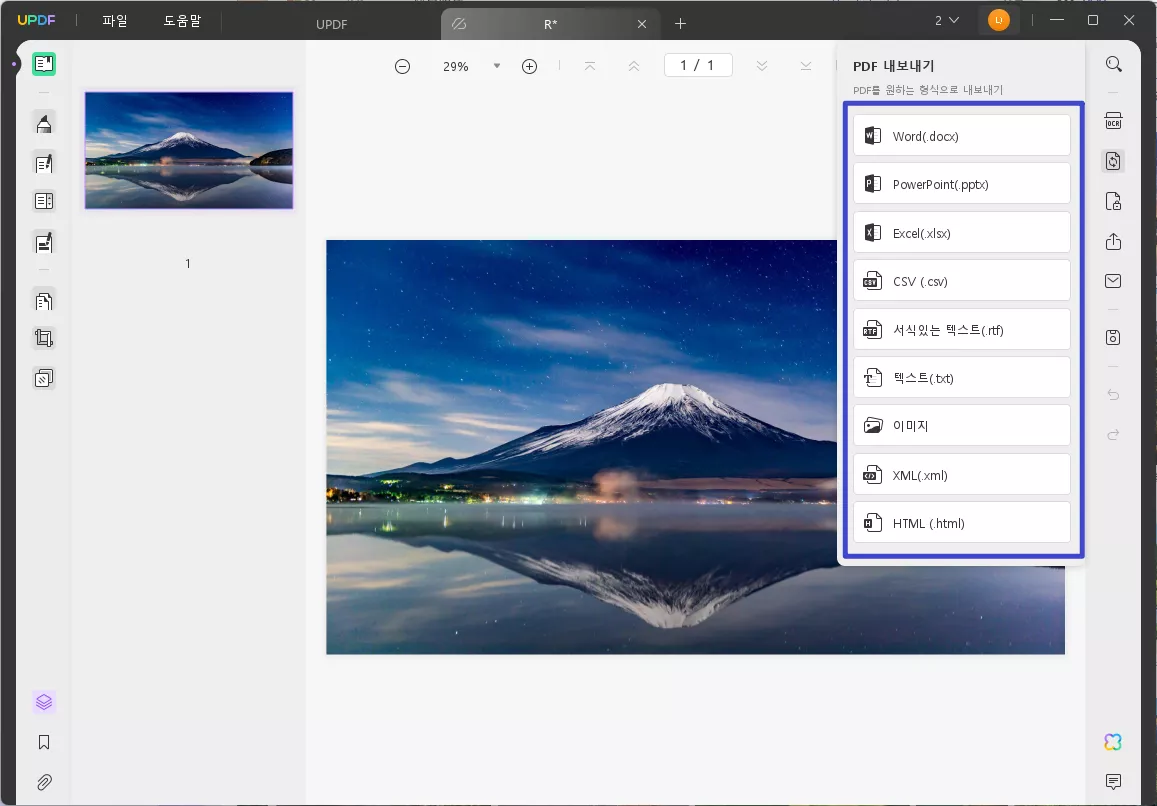Open UPDF AI assistant icon
The width and height of the screenshot is (1157, 806).
(1113, 742)
